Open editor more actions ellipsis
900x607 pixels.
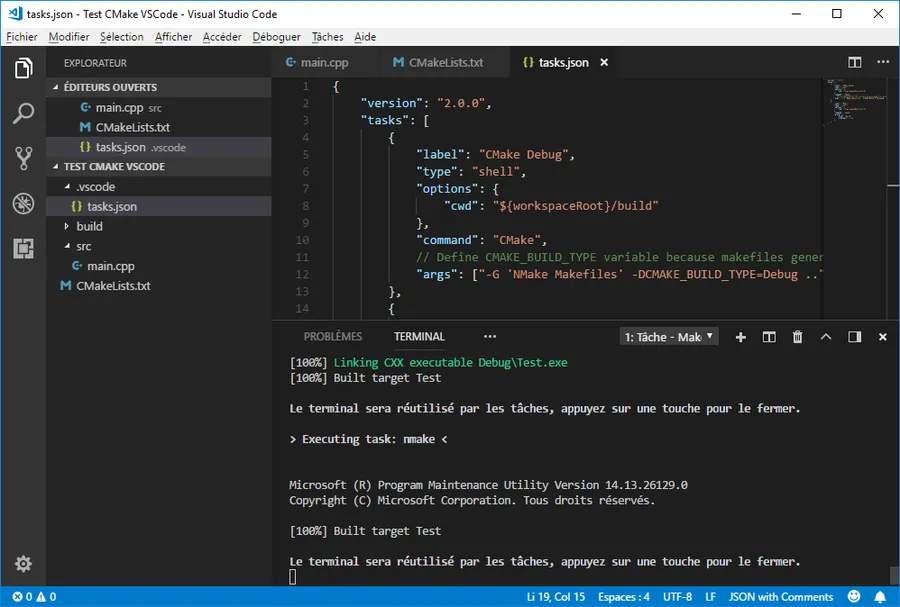pos(883,62)
